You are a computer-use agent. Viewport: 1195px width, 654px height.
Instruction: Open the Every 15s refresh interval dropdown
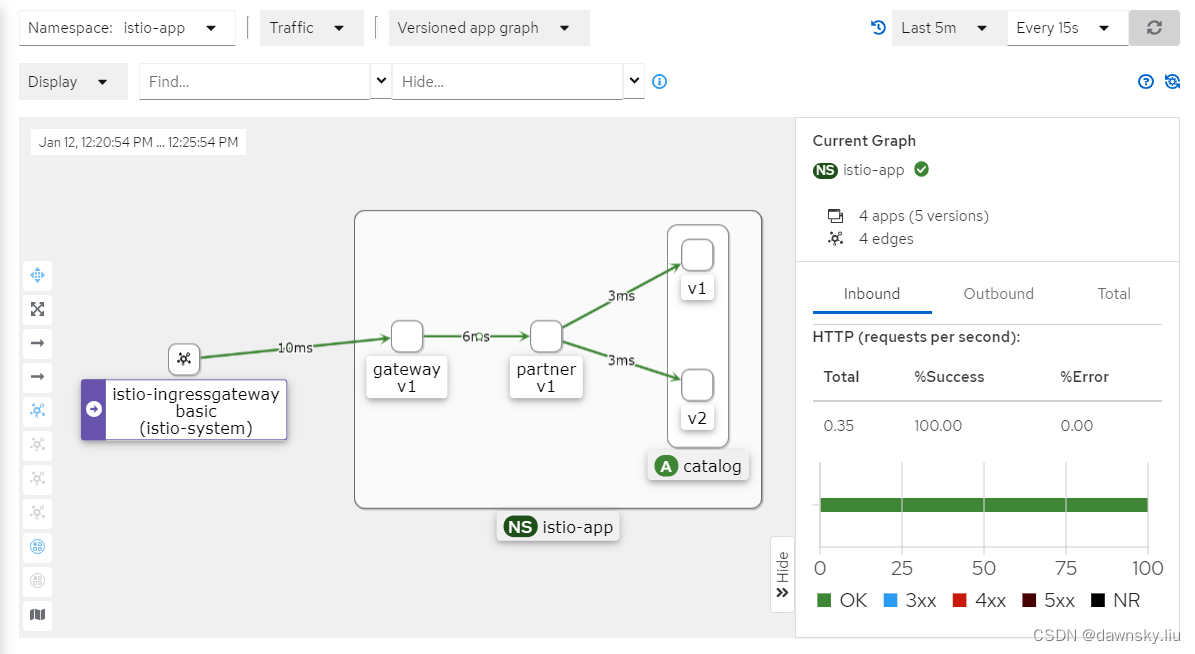1063,27
